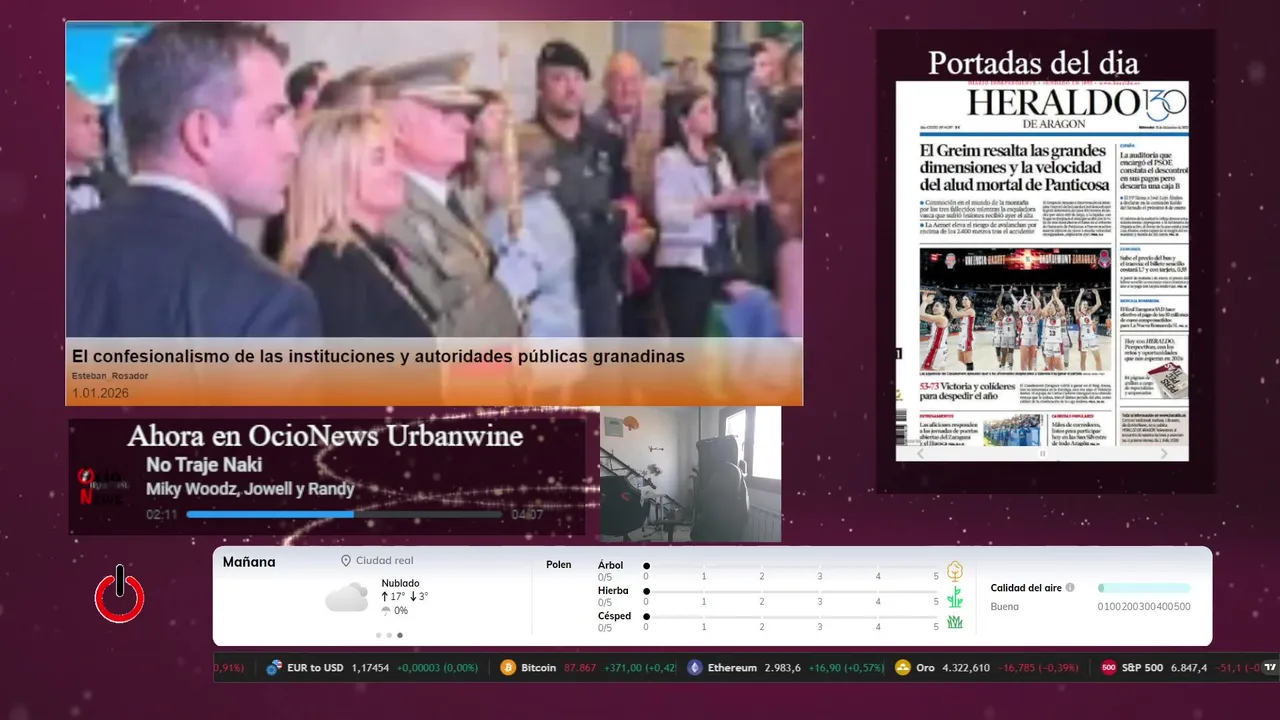Click the tree pollen icon for Árbol

pyautogui.click(x=955, y=571)
